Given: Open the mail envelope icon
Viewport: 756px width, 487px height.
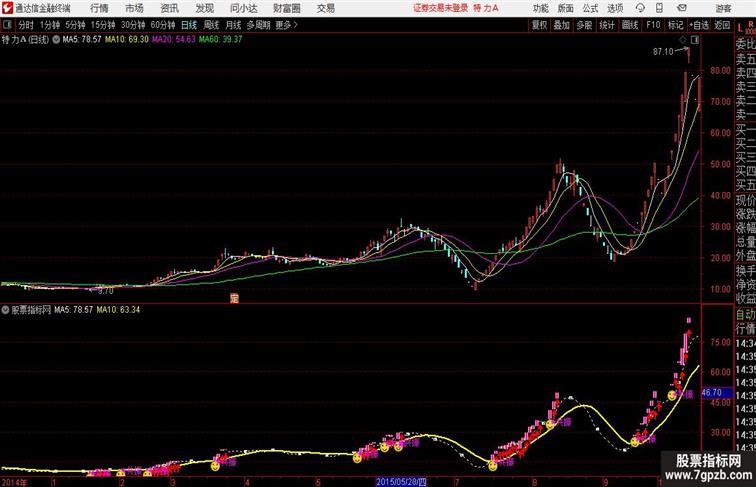Looking at the screenshot, I should tap(682, 8).
